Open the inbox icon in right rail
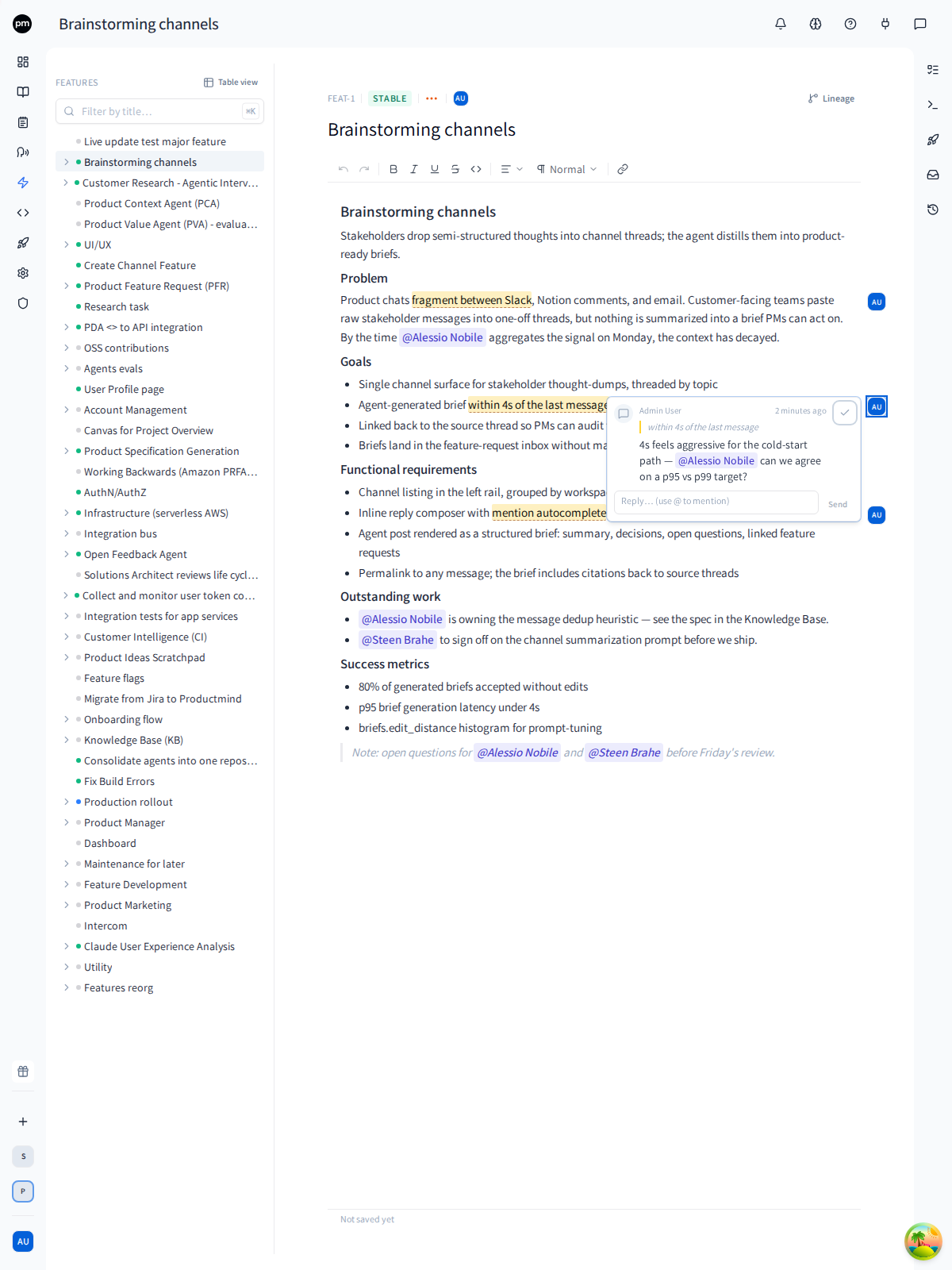952x1270 pixels. (933, 175)
